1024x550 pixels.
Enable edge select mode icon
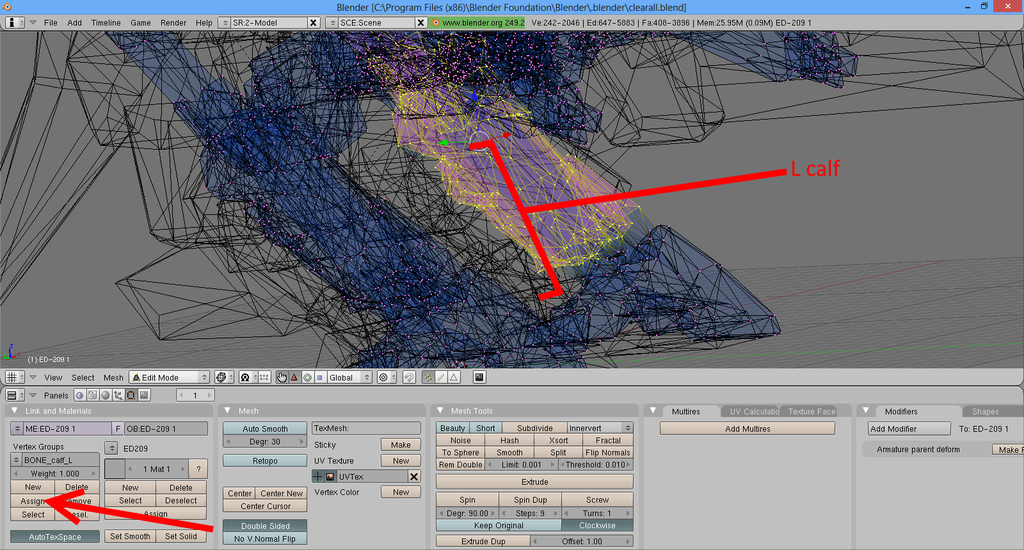tap(441, 378)
